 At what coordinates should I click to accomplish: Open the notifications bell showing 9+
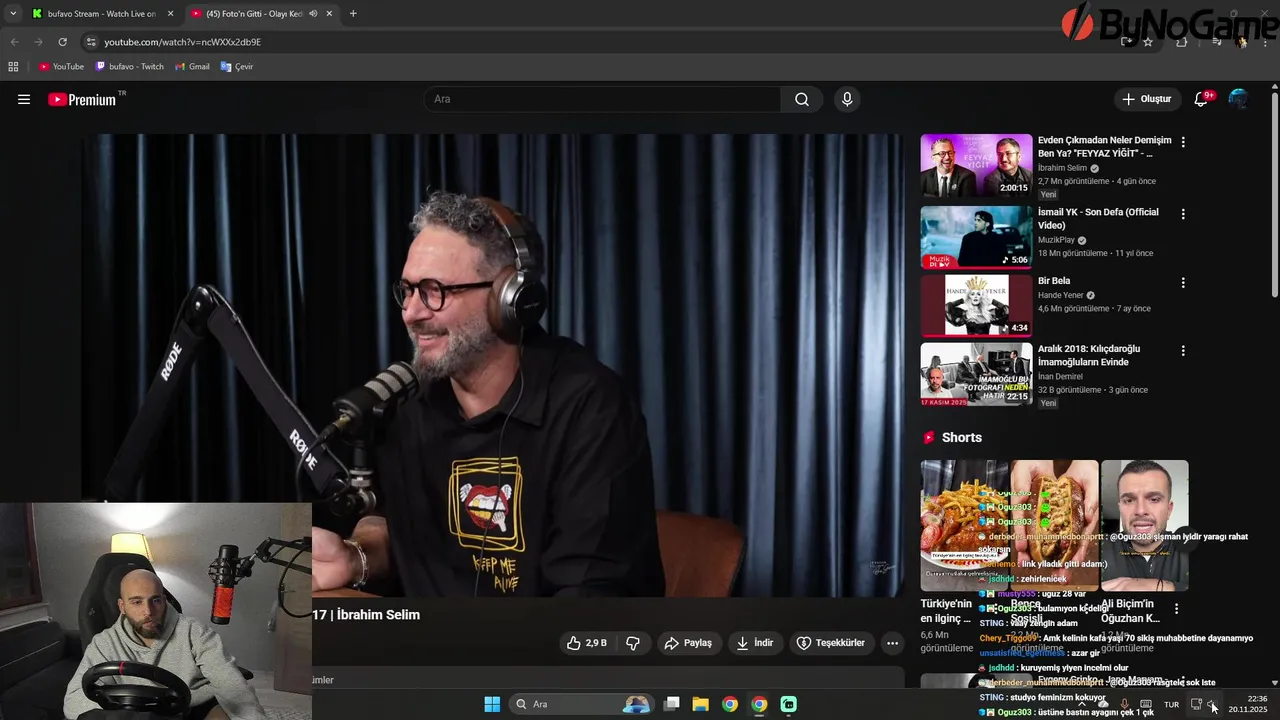[x=1202, y=99]
